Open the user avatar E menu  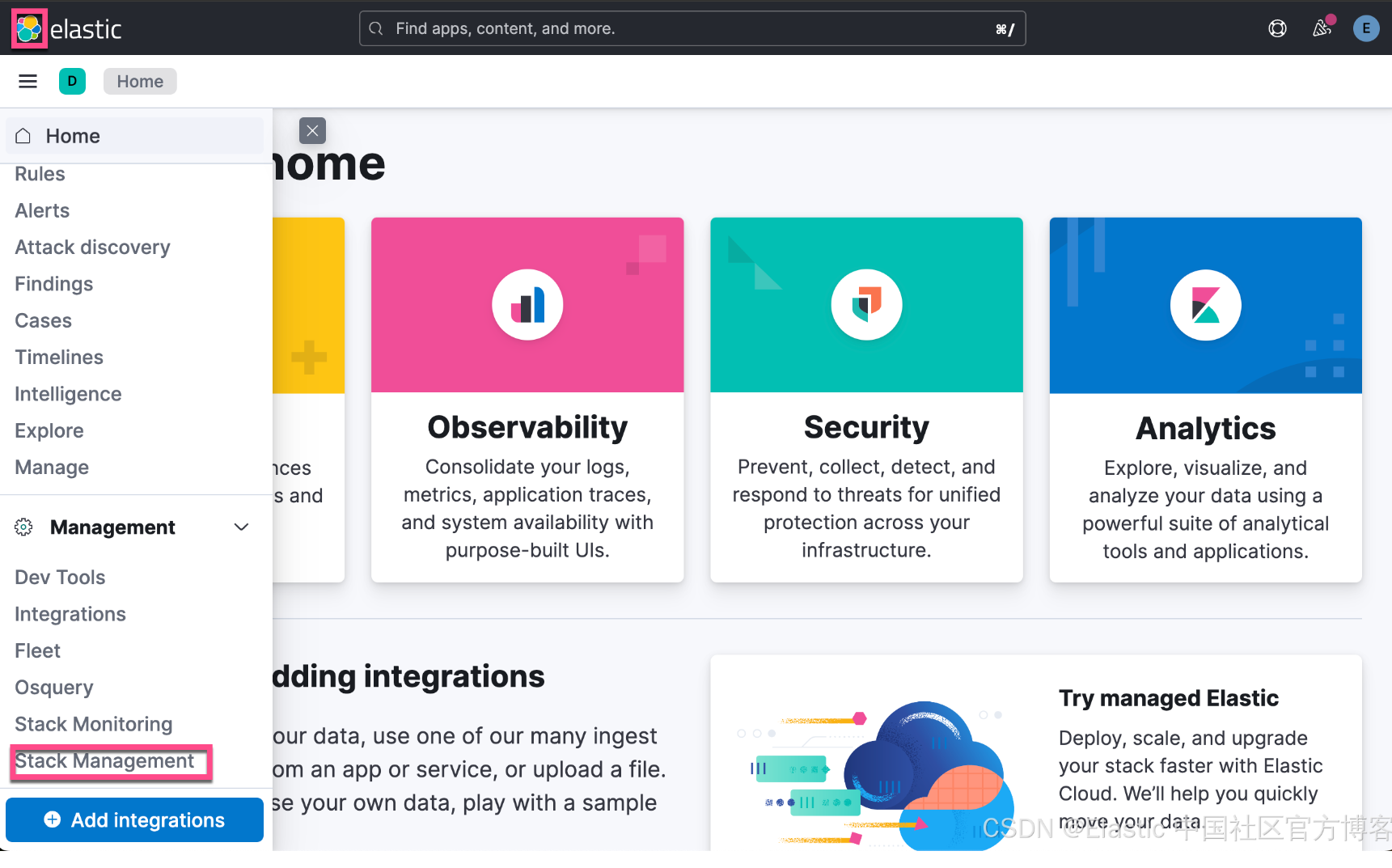tap(1366, 29)
